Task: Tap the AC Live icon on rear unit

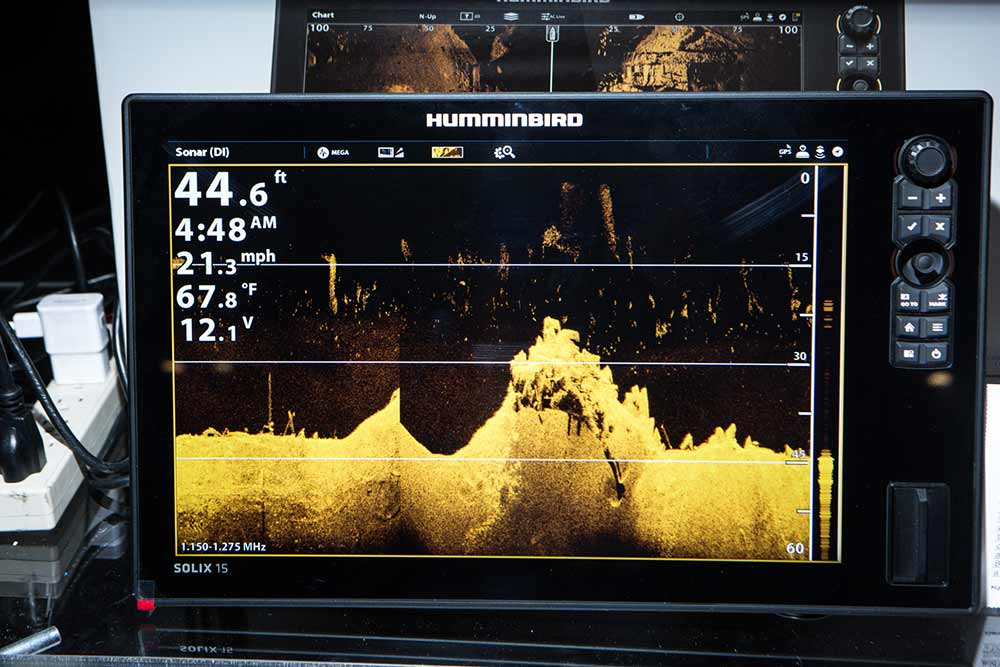Action: pos(553,17)
